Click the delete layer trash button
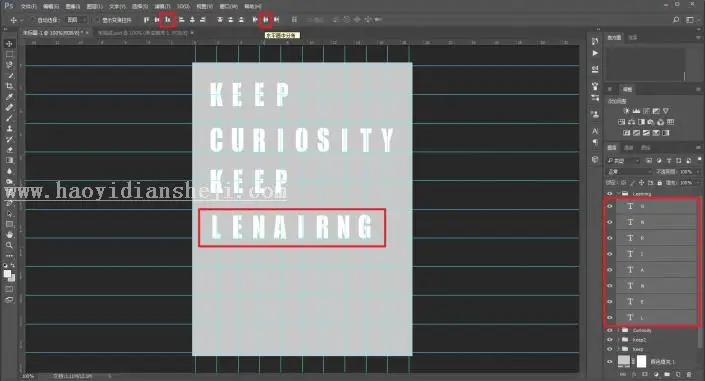This screenshot has width=705, height=381. (689, 374)
